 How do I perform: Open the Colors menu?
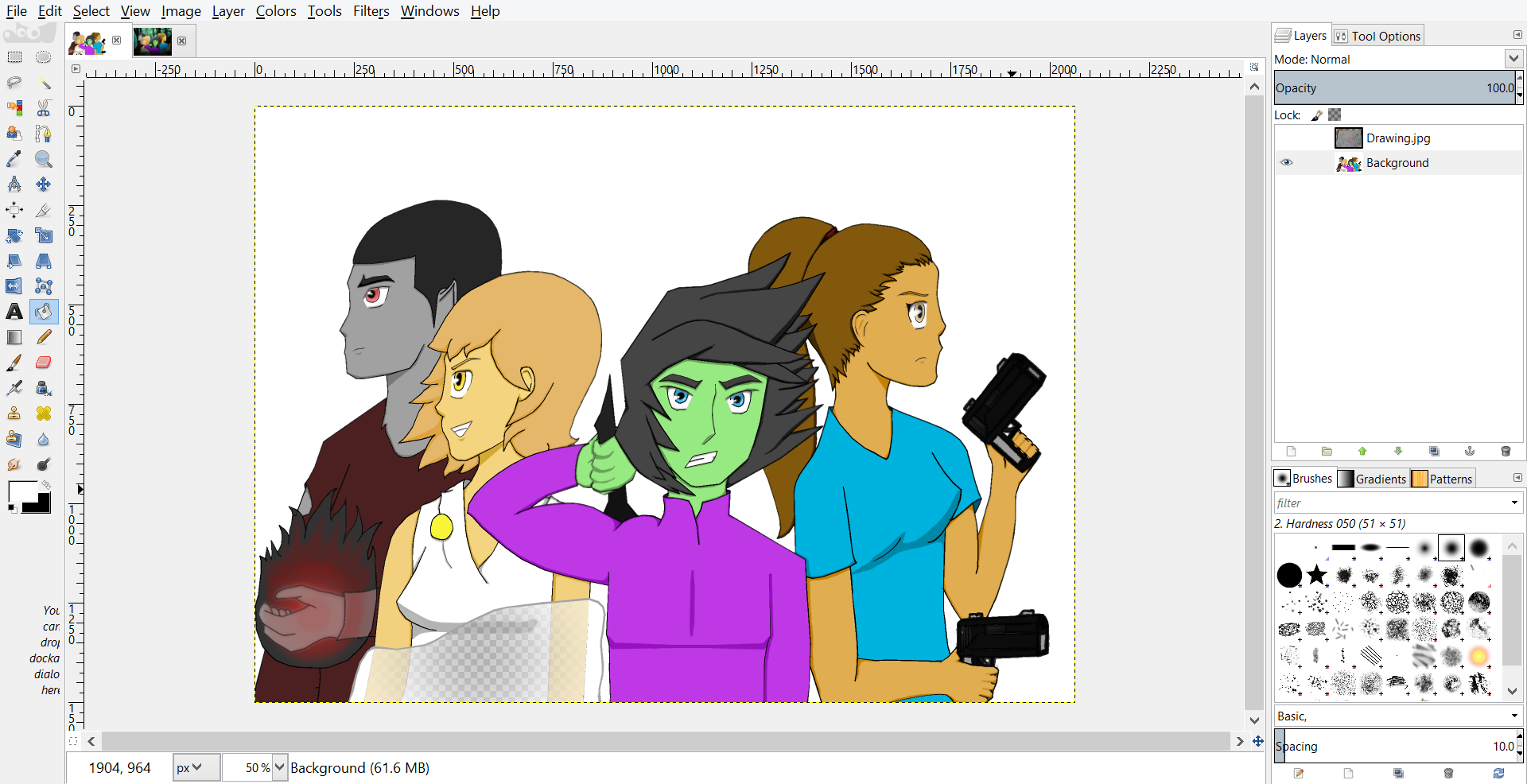[x=276, y=11]
